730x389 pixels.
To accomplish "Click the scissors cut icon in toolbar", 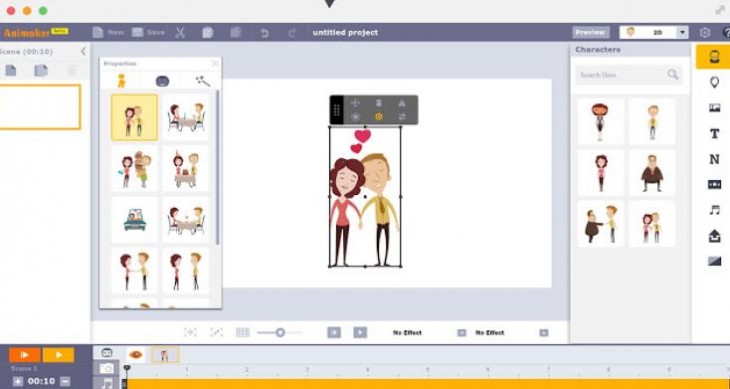I will [x=180, y=33].
